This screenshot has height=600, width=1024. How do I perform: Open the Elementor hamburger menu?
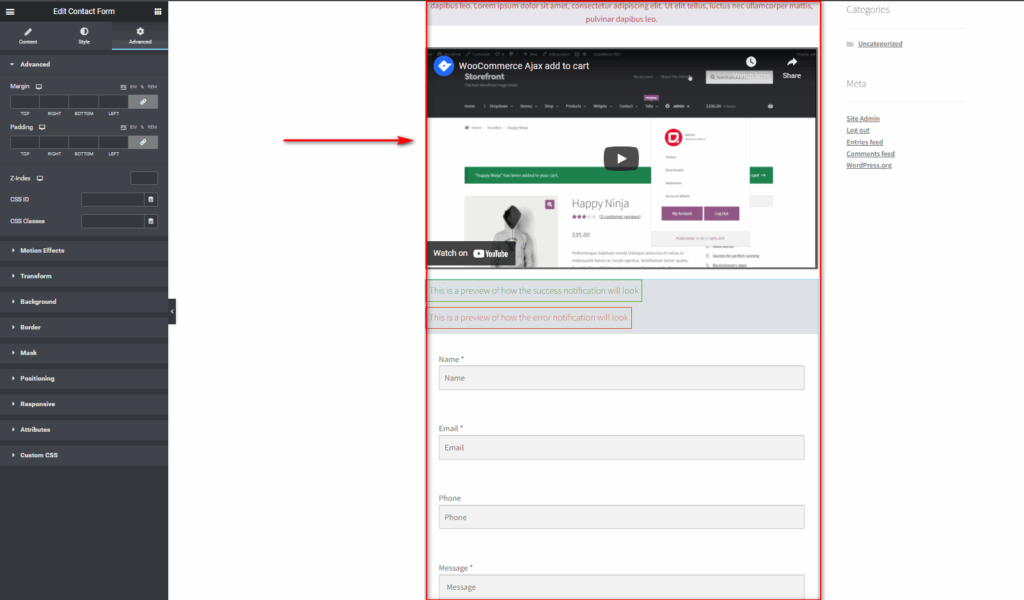[x=10, y=11]
